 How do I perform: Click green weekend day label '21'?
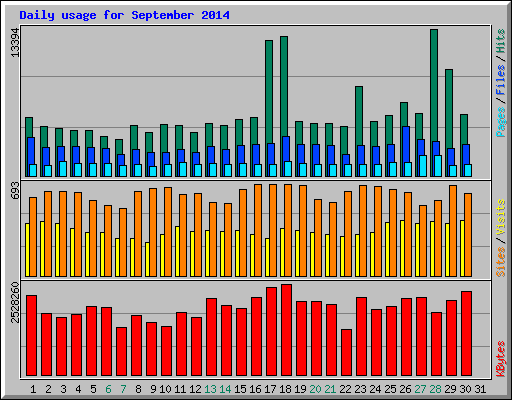pyautogui.click(x=330, y=389)
